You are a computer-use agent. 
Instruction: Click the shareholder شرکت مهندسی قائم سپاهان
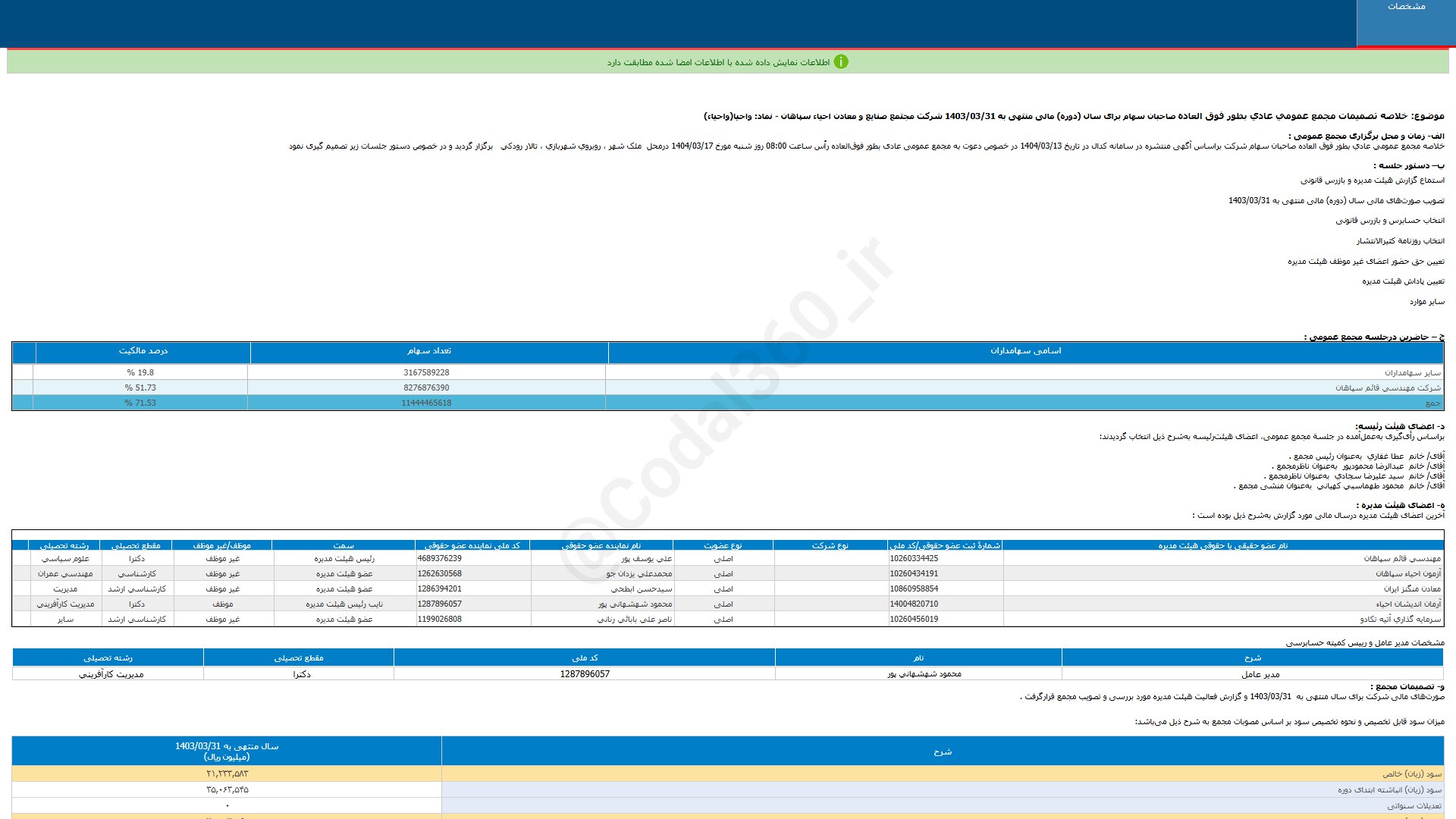(1388, 388)
